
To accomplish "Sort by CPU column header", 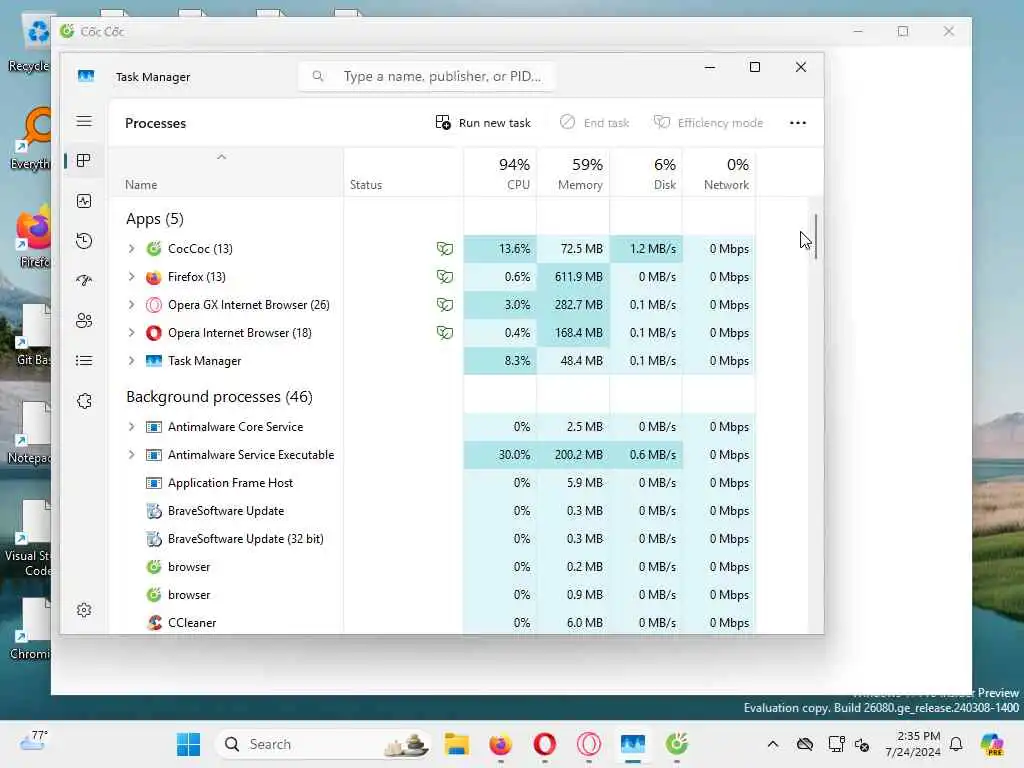I will coord(500,173).
